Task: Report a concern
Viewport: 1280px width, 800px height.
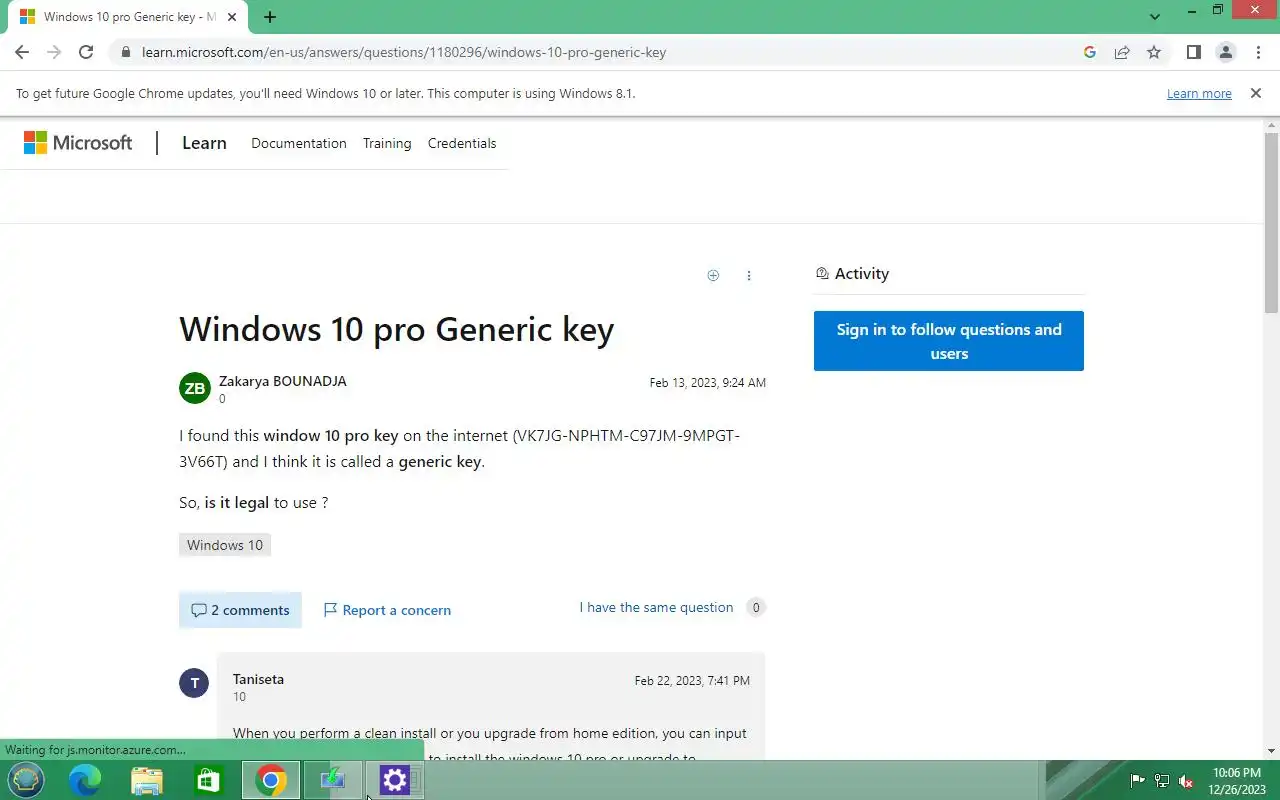Action: click(387, 610)
